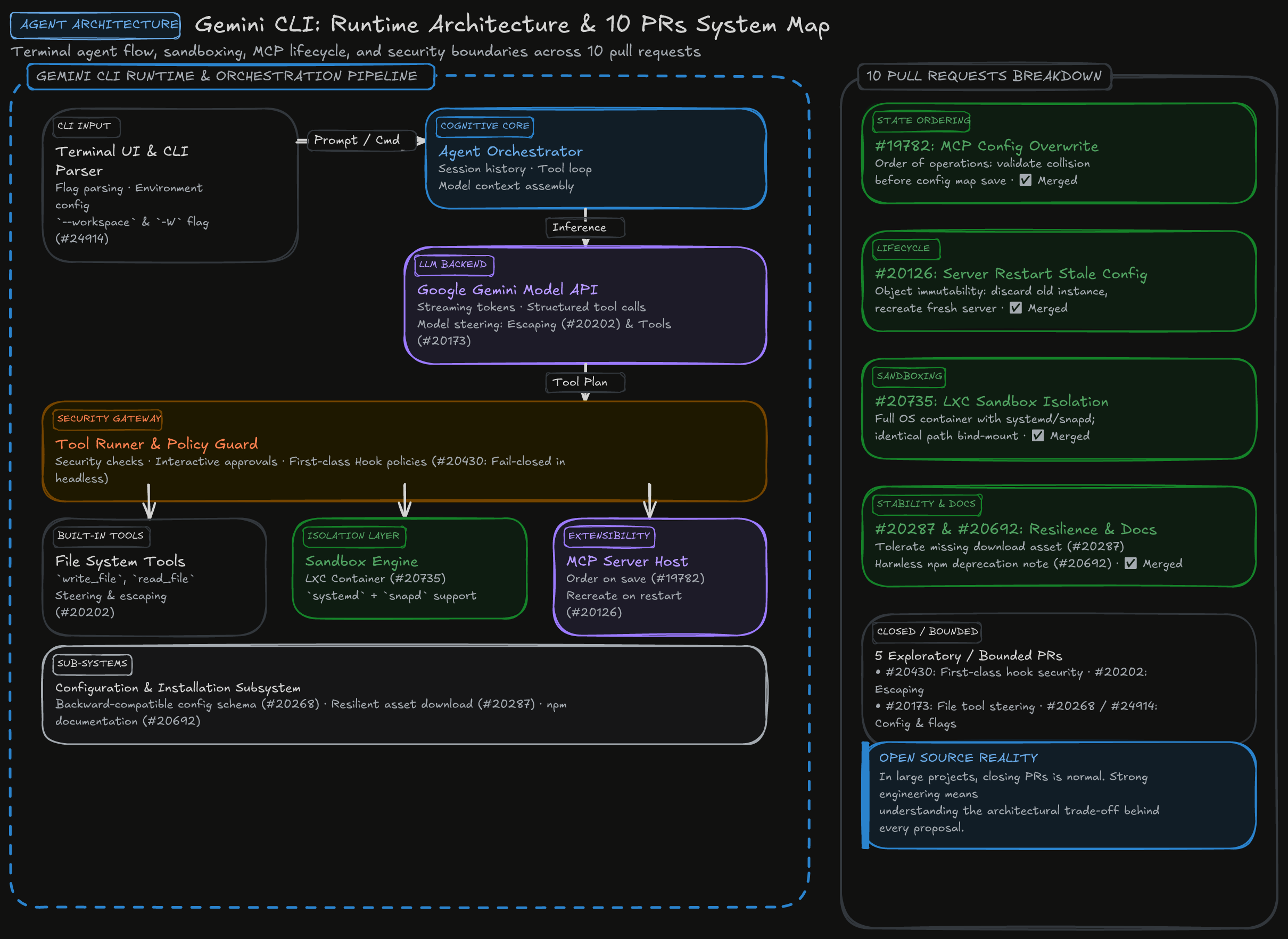Click '#20287 & #20692: Resilience & Docs' heading
This screenshot has height=939, width=1288.
1016,530
